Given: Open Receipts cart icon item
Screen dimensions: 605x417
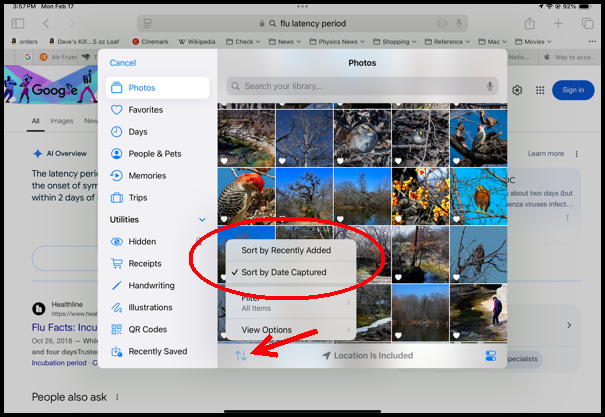Looking at the screenshot, I should pos(157,264).
